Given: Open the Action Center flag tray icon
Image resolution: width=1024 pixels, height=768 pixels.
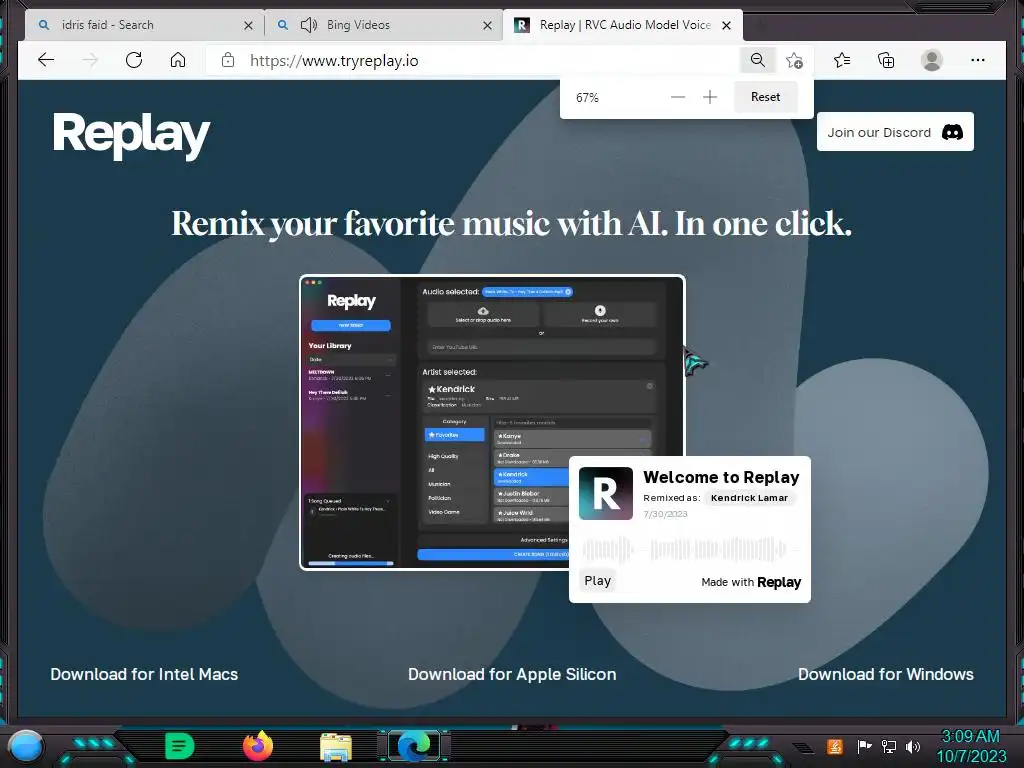Looking at the screenshot, I should (864, 746).
